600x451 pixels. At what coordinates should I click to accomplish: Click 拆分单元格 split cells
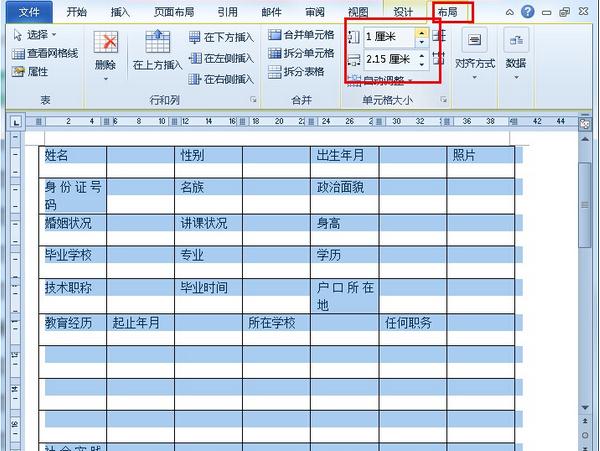pos(301,53)
